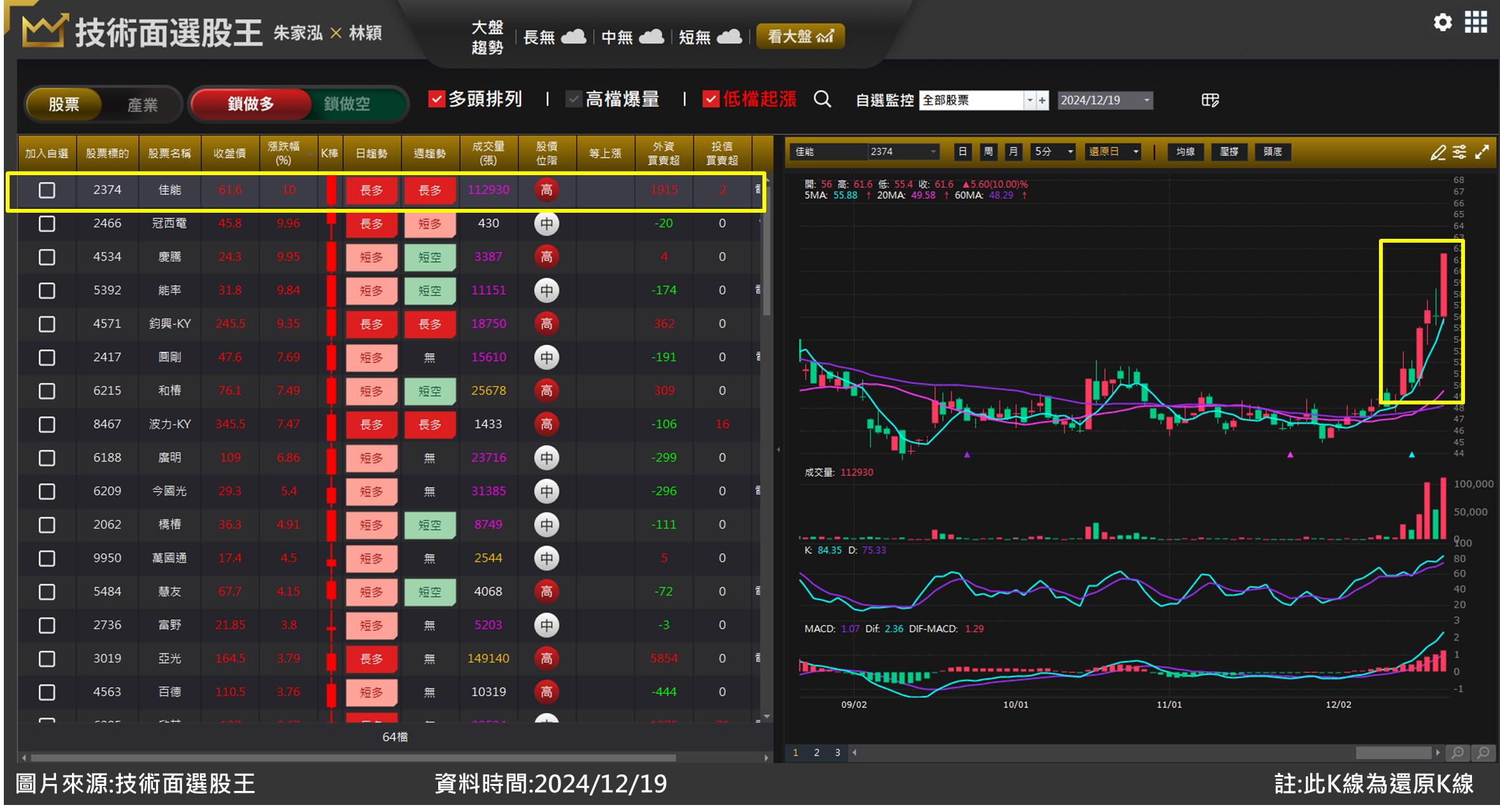Sort by 漲跌幅(%) column header arrow
The height and width of the screenshot is (812, 1500).
(311, 154)
